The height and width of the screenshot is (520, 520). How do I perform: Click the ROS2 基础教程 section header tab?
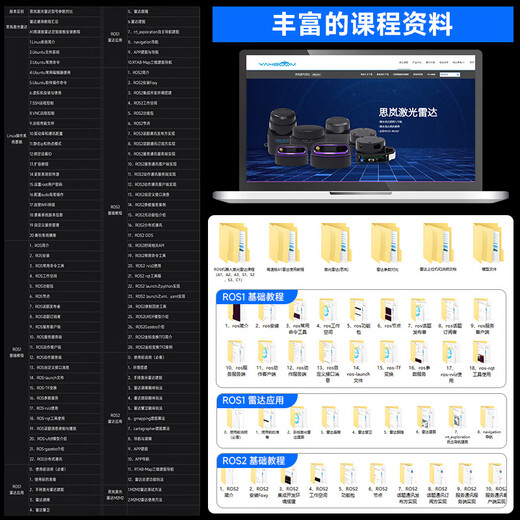[253, 461]
